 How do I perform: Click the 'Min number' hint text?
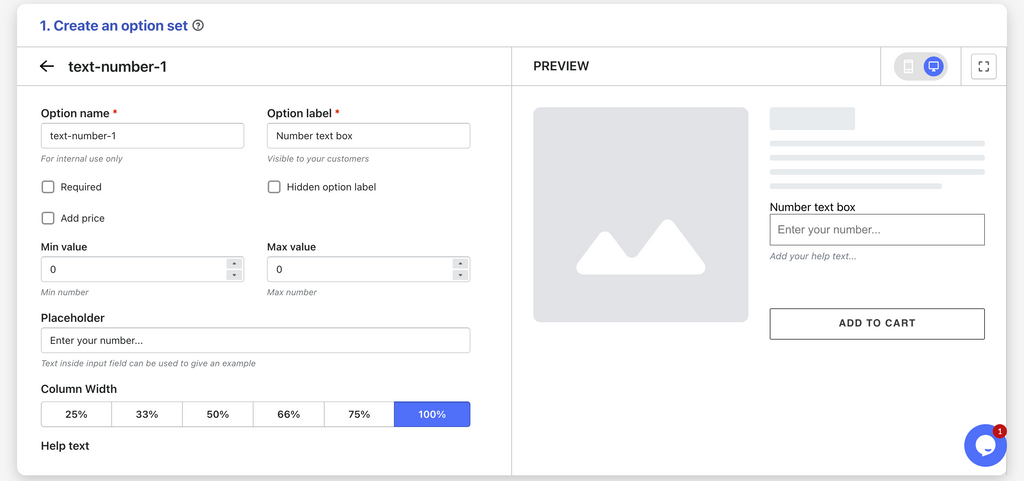point(65,292)
